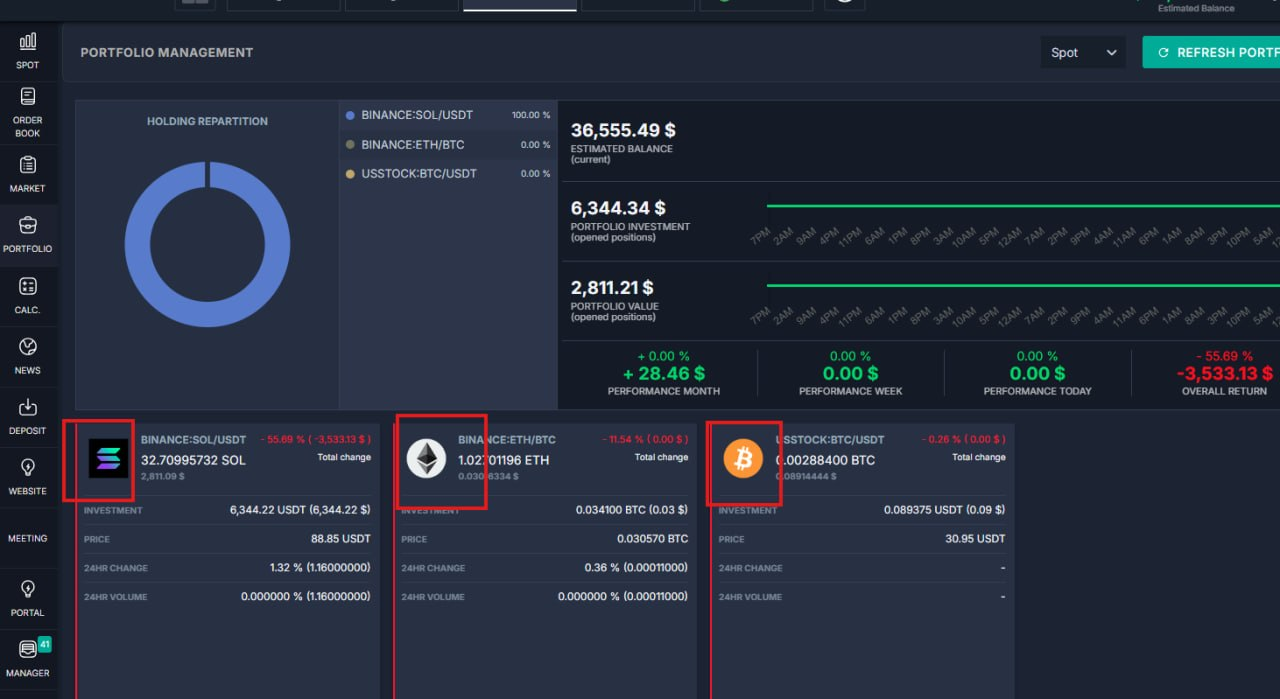This screenshot has width=1280, height=699.
Task: Select USSTOCK:BTC/USDT legend entry
Action: pyautogui.click(x=418, y=174)
